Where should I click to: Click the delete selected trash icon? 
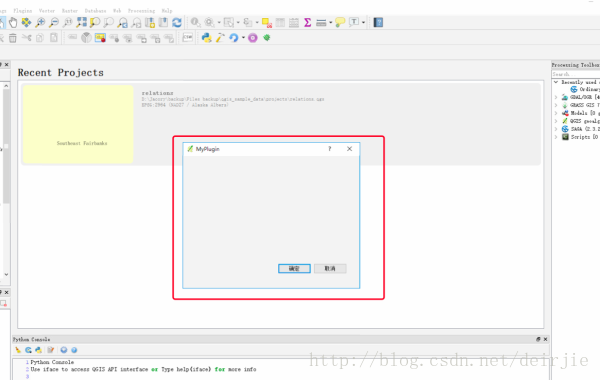click(13, 38)
